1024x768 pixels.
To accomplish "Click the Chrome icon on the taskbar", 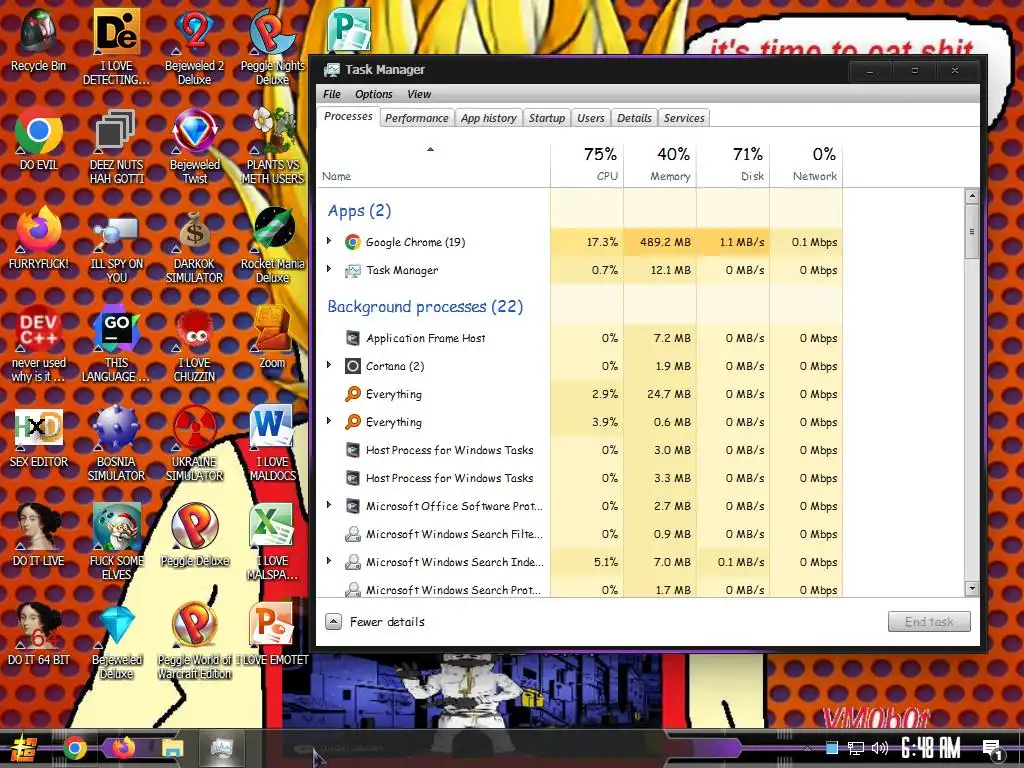I will pyautogui.click(x=75, y=748).
